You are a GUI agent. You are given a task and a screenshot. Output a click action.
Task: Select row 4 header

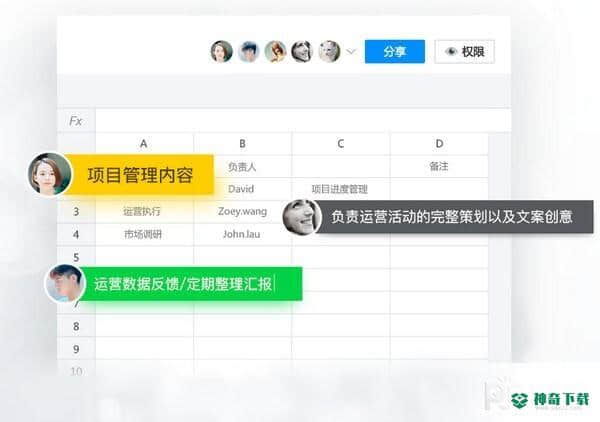76,235
